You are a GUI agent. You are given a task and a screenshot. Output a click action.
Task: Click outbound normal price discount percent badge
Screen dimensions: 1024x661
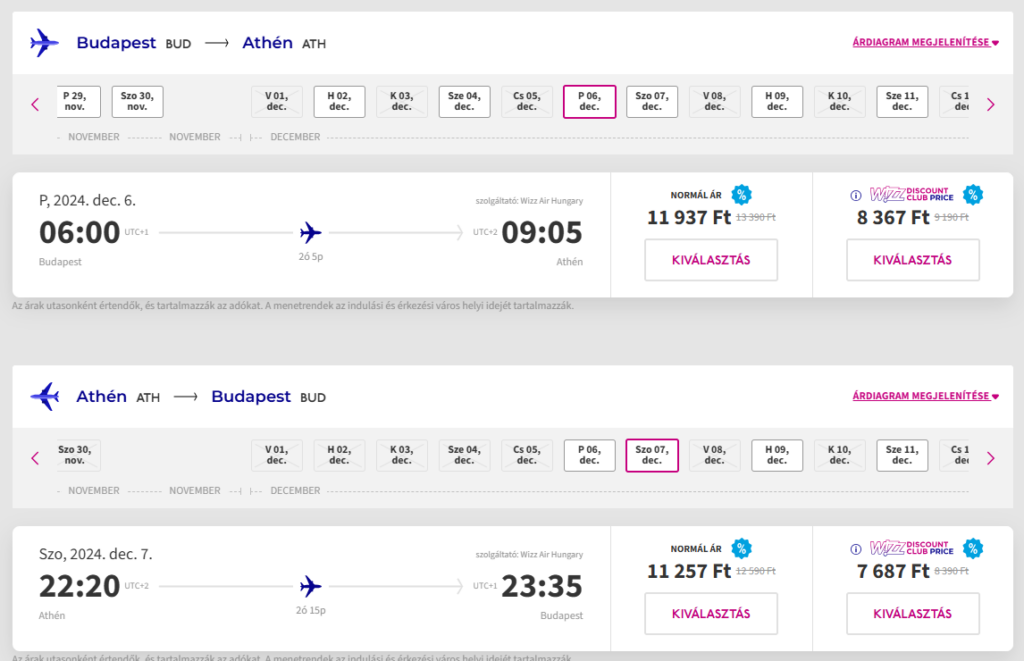coord(741,195)
